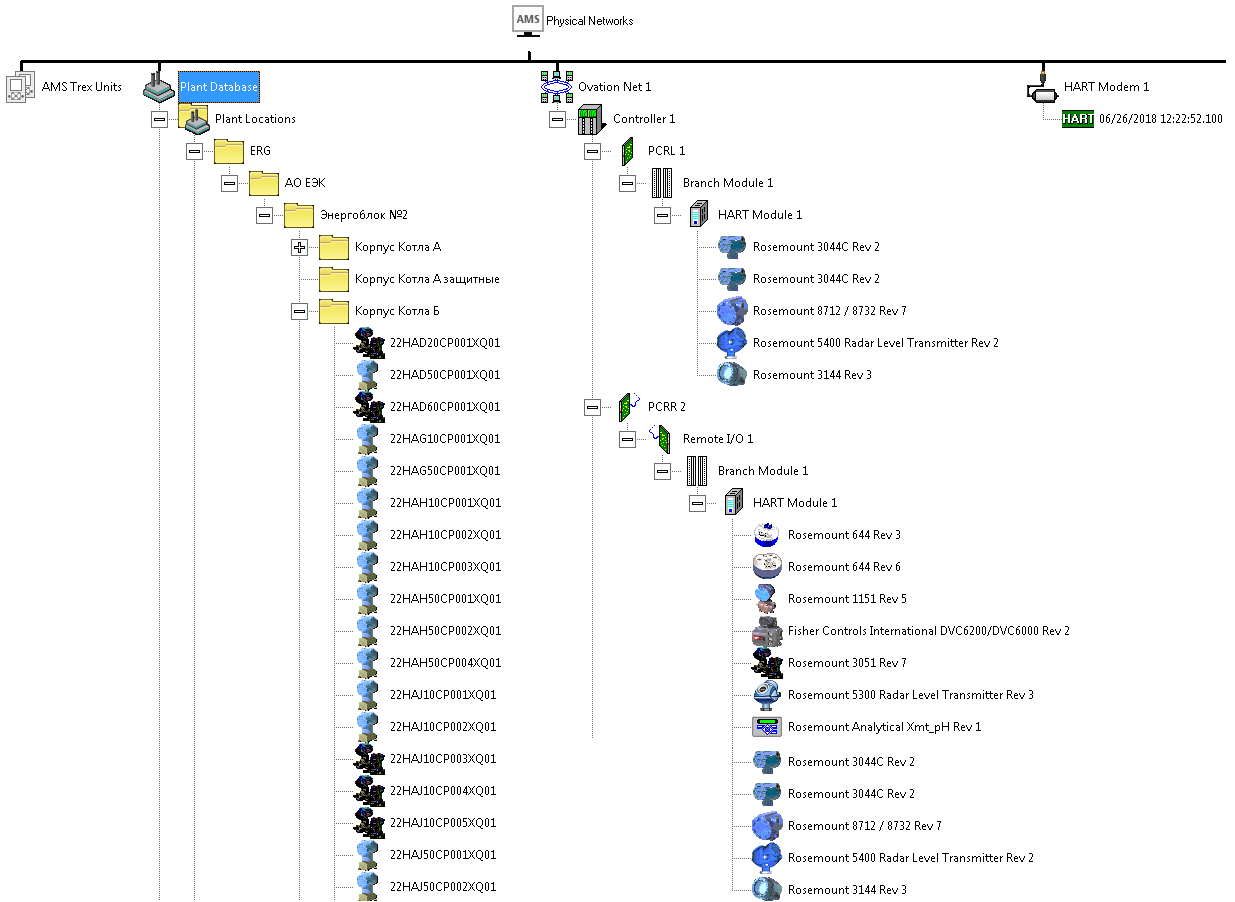
Task: Click the Rosemount Analytical Xmt_pH icon
Action: [x=767, y=727]
